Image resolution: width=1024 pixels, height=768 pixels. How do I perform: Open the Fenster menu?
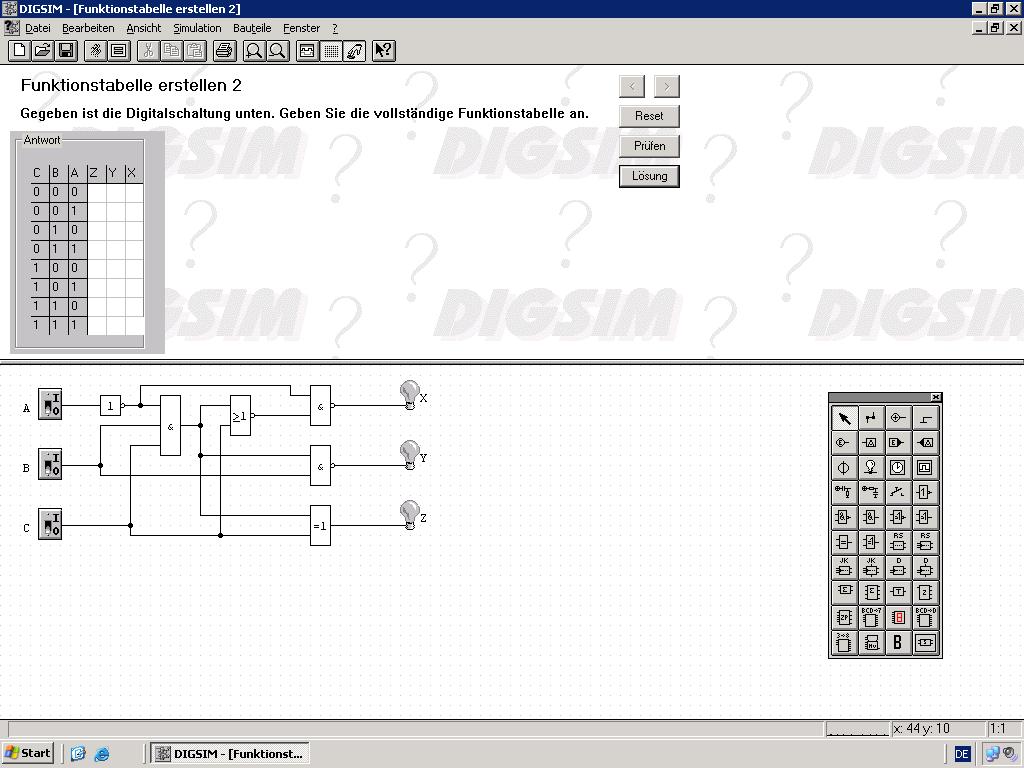click(302, 28)
